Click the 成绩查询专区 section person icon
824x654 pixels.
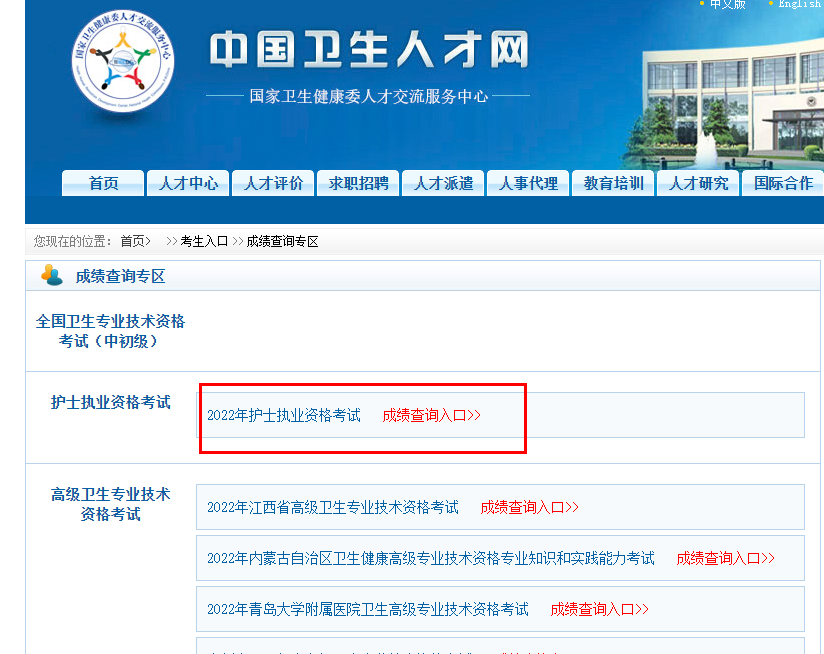click(x=52, y=275)
